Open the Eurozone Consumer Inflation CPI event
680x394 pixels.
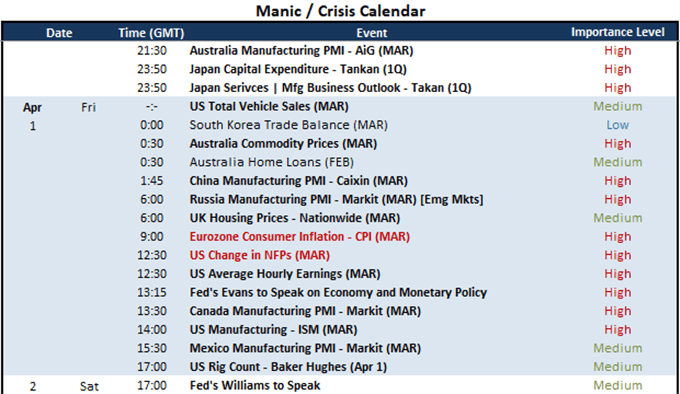(x=300, y=237)
